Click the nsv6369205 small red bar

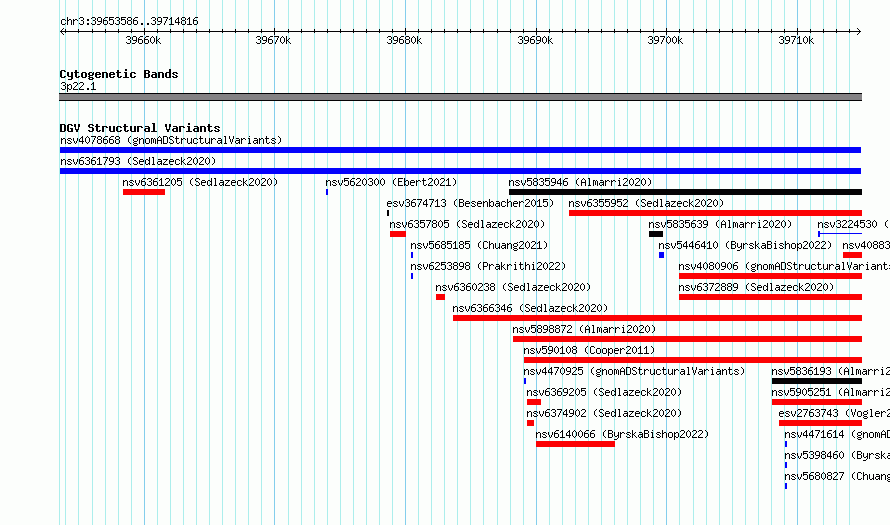tap(534, 402)
